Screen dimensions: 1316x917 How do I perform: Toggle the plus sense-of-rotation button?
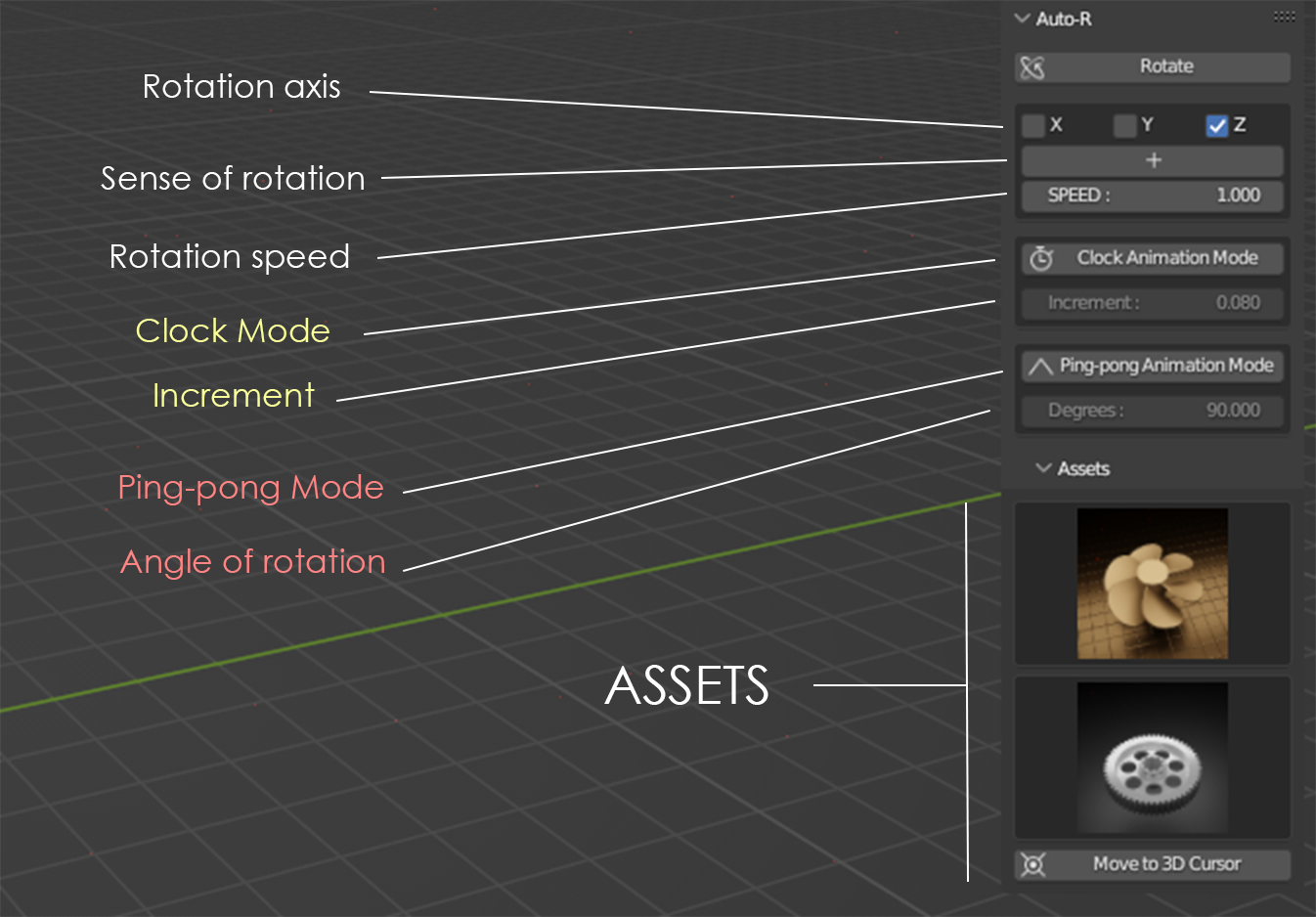coord(1153,160)
